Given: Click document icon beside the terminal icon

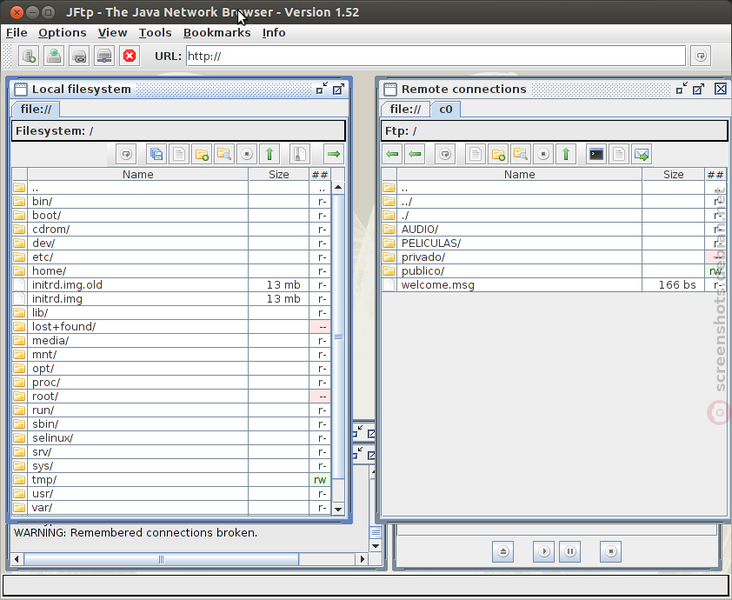Looking at the screenshot, I should [x=619, y=154].
